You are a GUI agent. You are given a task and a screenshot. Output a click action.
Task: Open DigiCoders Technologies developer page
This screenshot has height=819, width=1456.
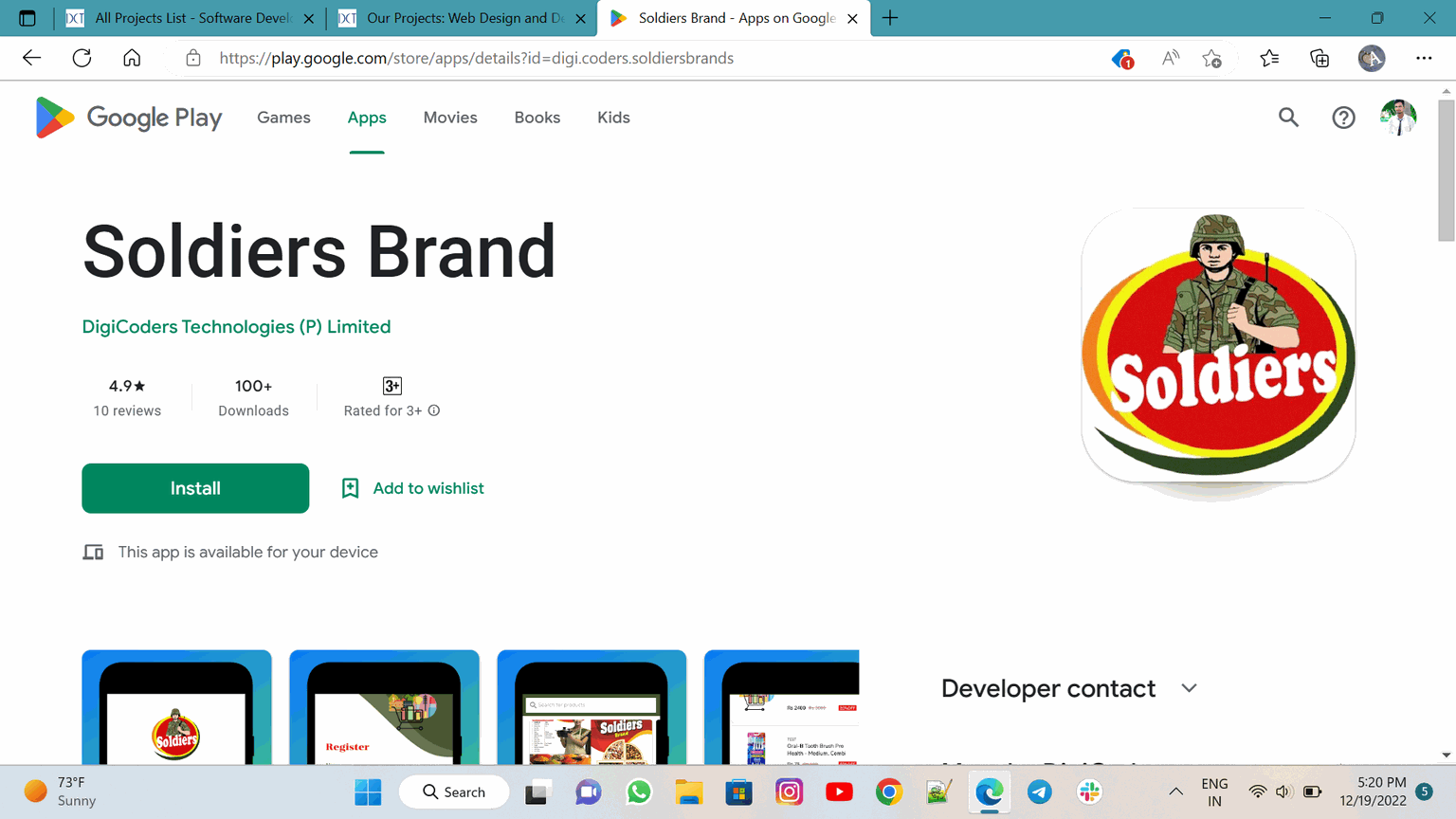236,327
